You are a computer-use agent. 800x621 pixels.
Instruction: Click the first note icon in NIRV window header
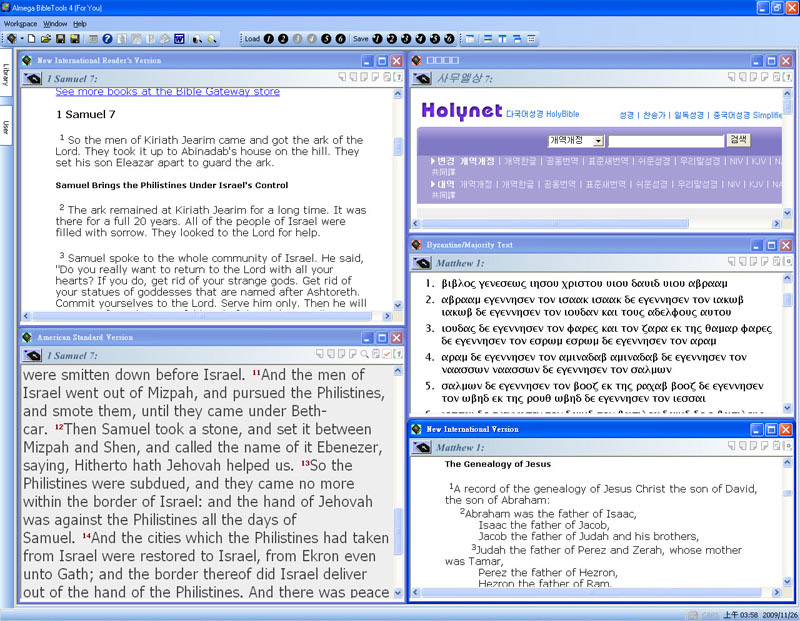click(x=342, y=77)
